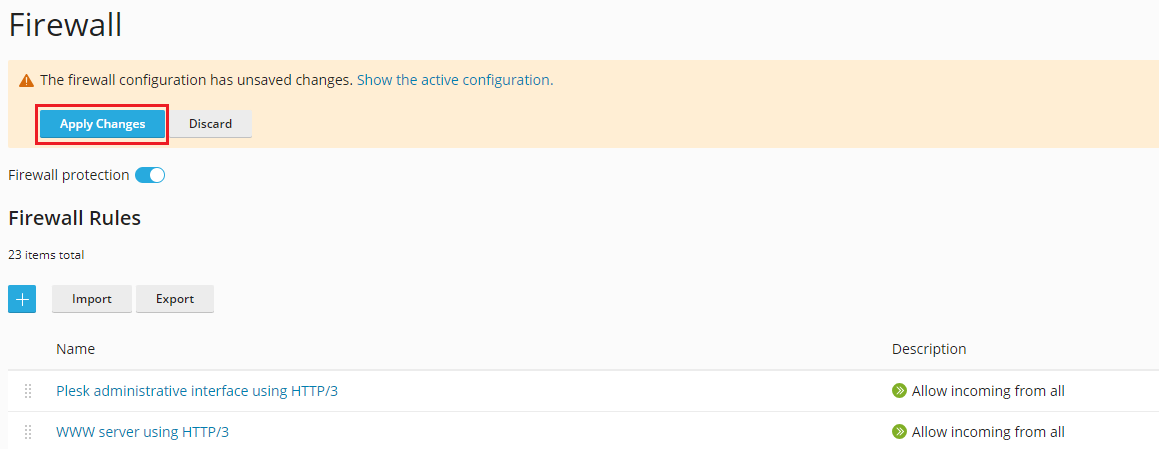Screen dimensions: 1159x449
Task: Click Allow incoming from all for Plesk rule
Action: tap(988, 391)
